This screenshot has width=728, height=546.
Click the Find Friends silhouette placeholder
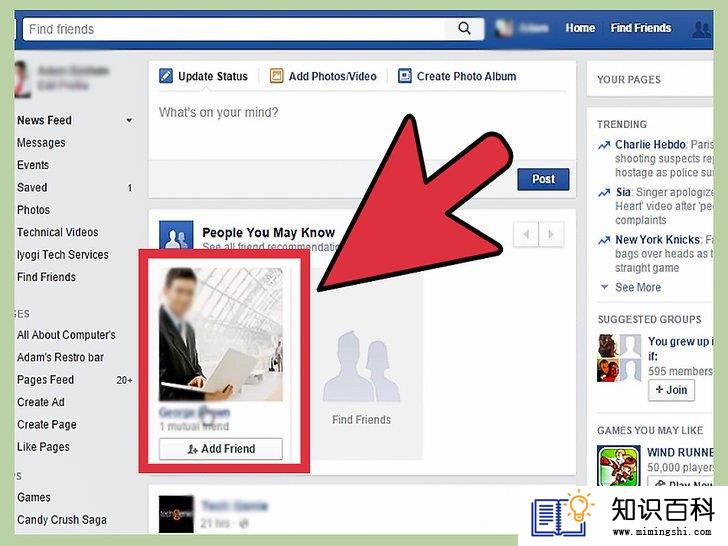(362, 366)
